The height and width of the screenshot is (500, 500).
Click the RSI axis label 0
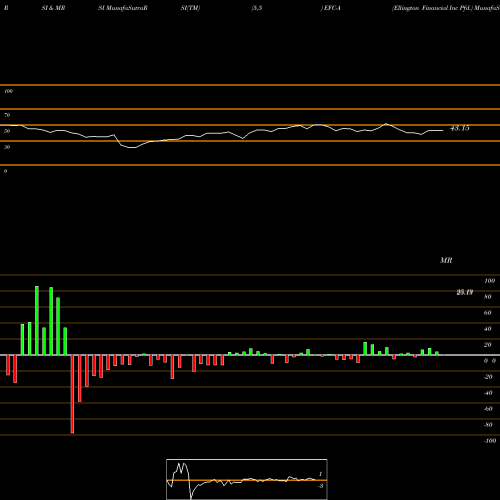pos(5,171)
